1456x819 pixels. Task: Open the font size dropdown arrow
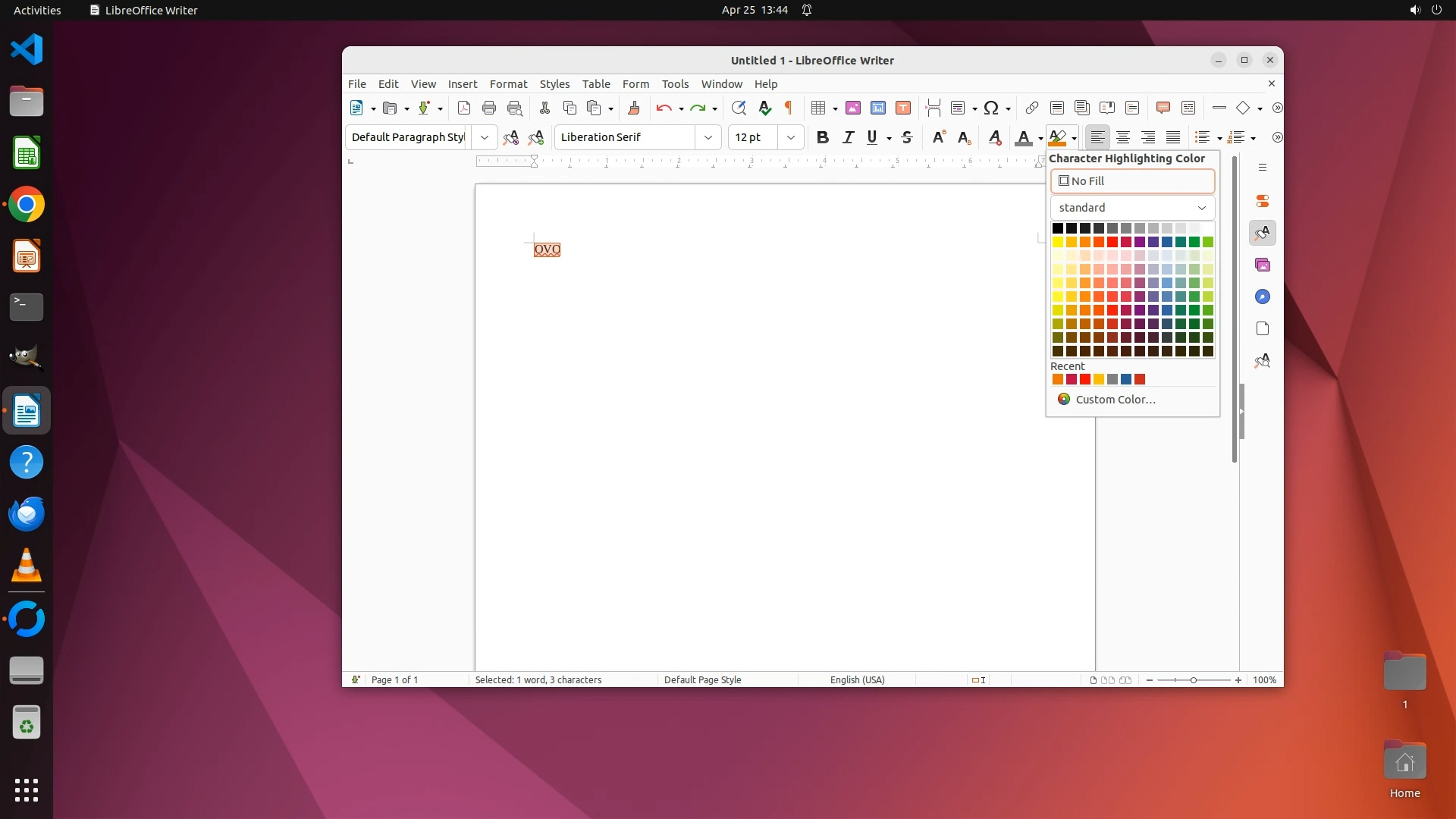(x=791, y=137)
